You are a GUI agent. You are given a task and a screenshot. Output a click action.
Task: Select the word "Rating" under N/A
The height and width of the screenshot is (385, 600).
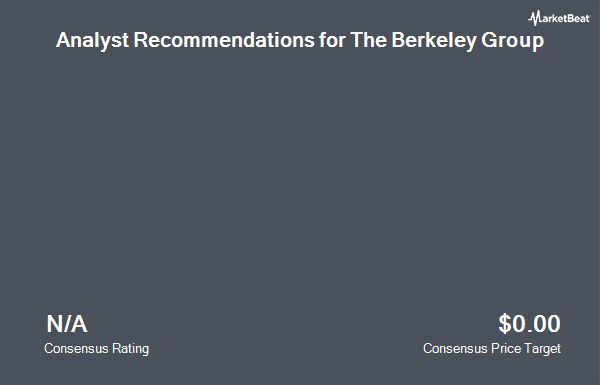click(130, 349)
